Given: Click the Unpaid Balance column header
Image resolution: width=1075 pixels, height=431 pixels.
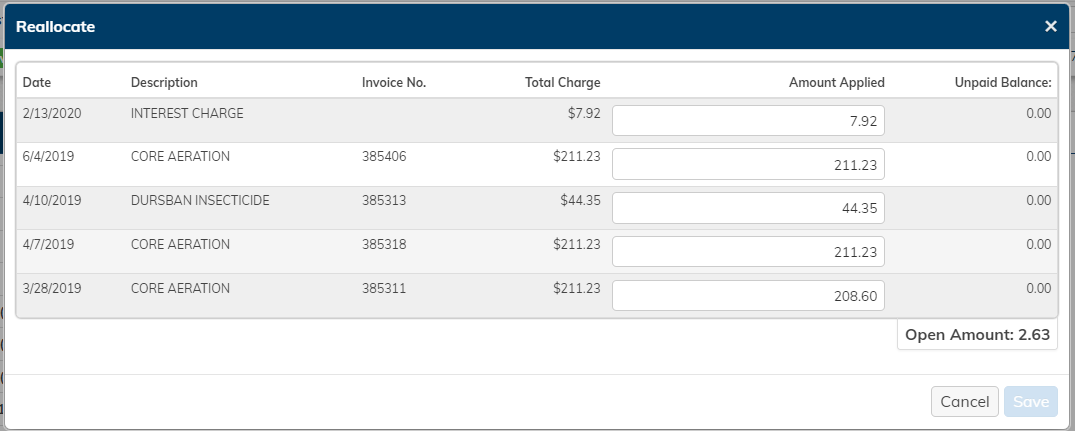Looking at the screenshot, I should point(1003,82).
